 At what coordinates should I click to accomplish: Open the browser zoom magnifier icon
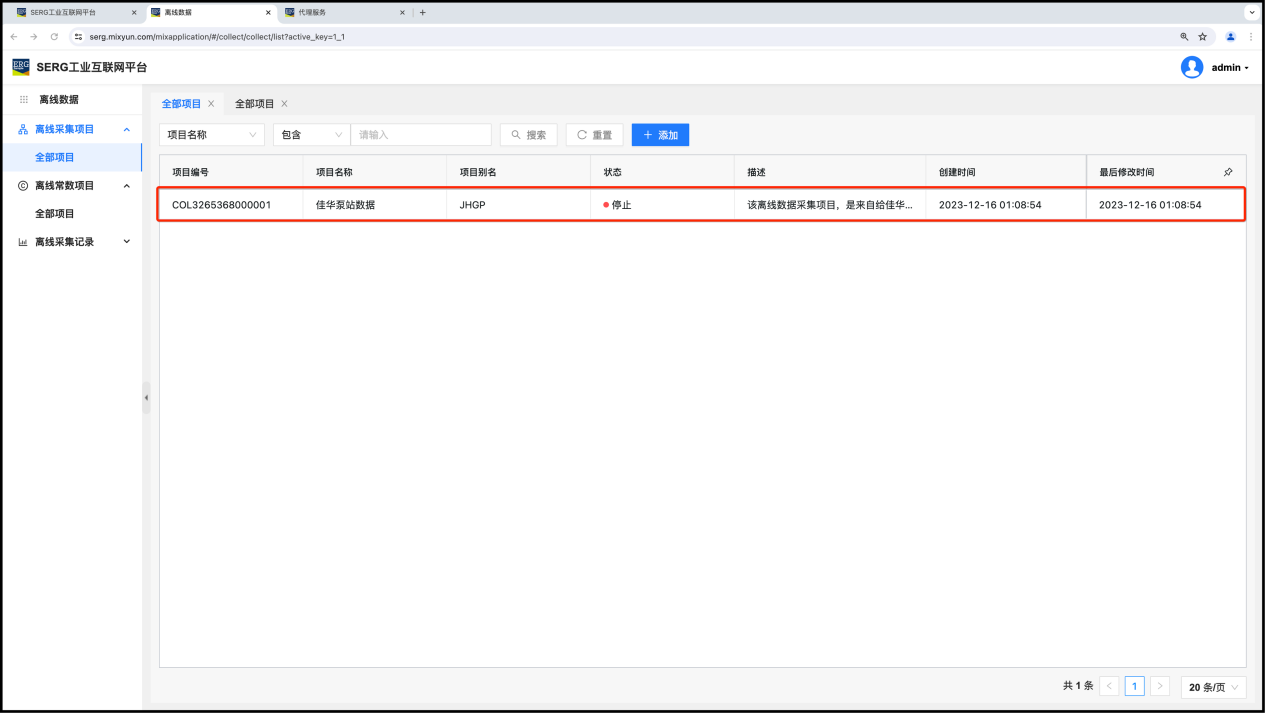point(1184,36)
